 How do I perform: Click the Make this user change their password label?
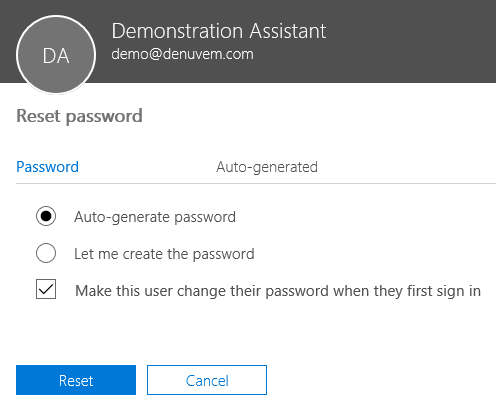pyautogui.click(x=278, y=291)
